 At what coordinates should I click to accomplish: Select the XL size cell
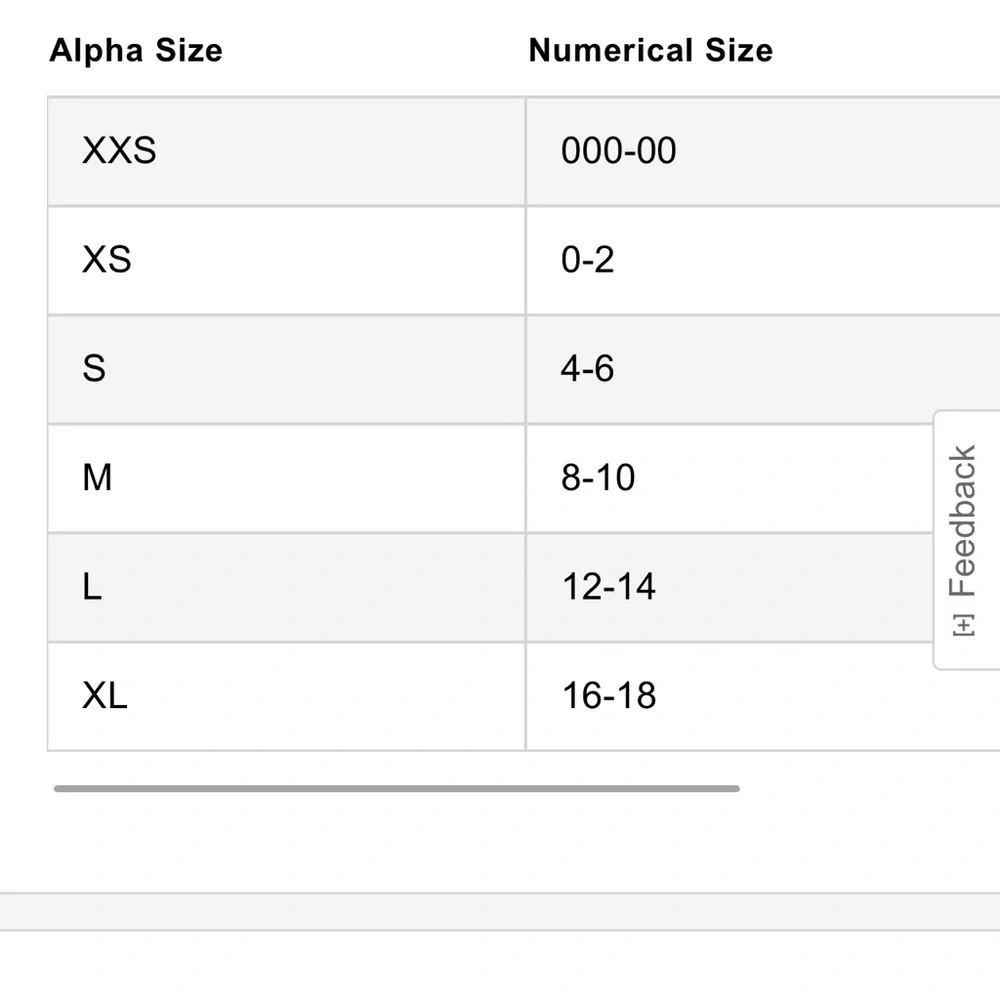point(105,696)
